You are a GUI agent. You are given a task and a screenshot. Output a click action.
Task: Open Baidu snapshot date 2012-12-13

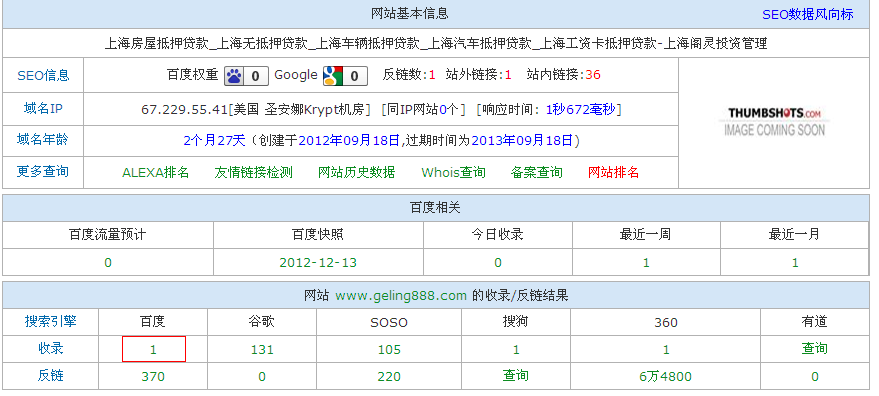[x=318, y=263]
